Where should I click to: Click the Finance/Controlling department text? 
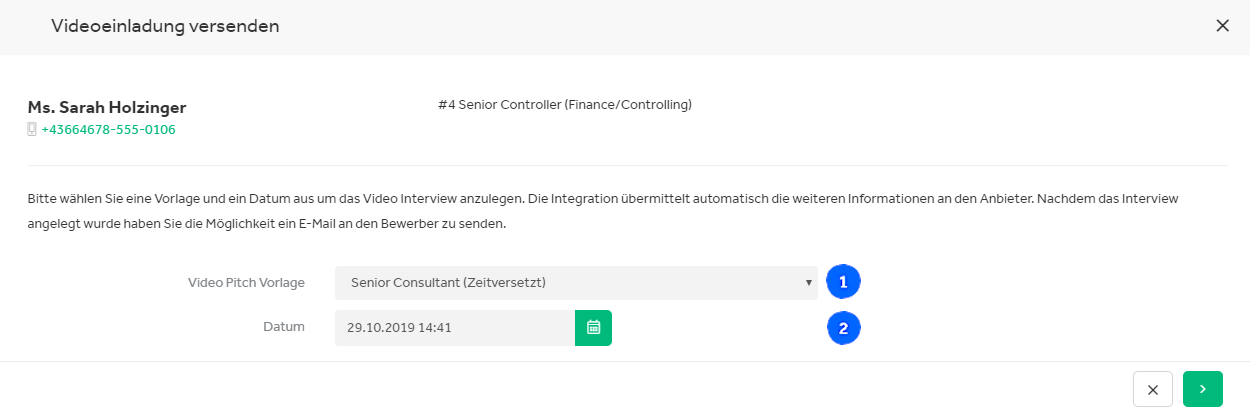pos(629,104)
